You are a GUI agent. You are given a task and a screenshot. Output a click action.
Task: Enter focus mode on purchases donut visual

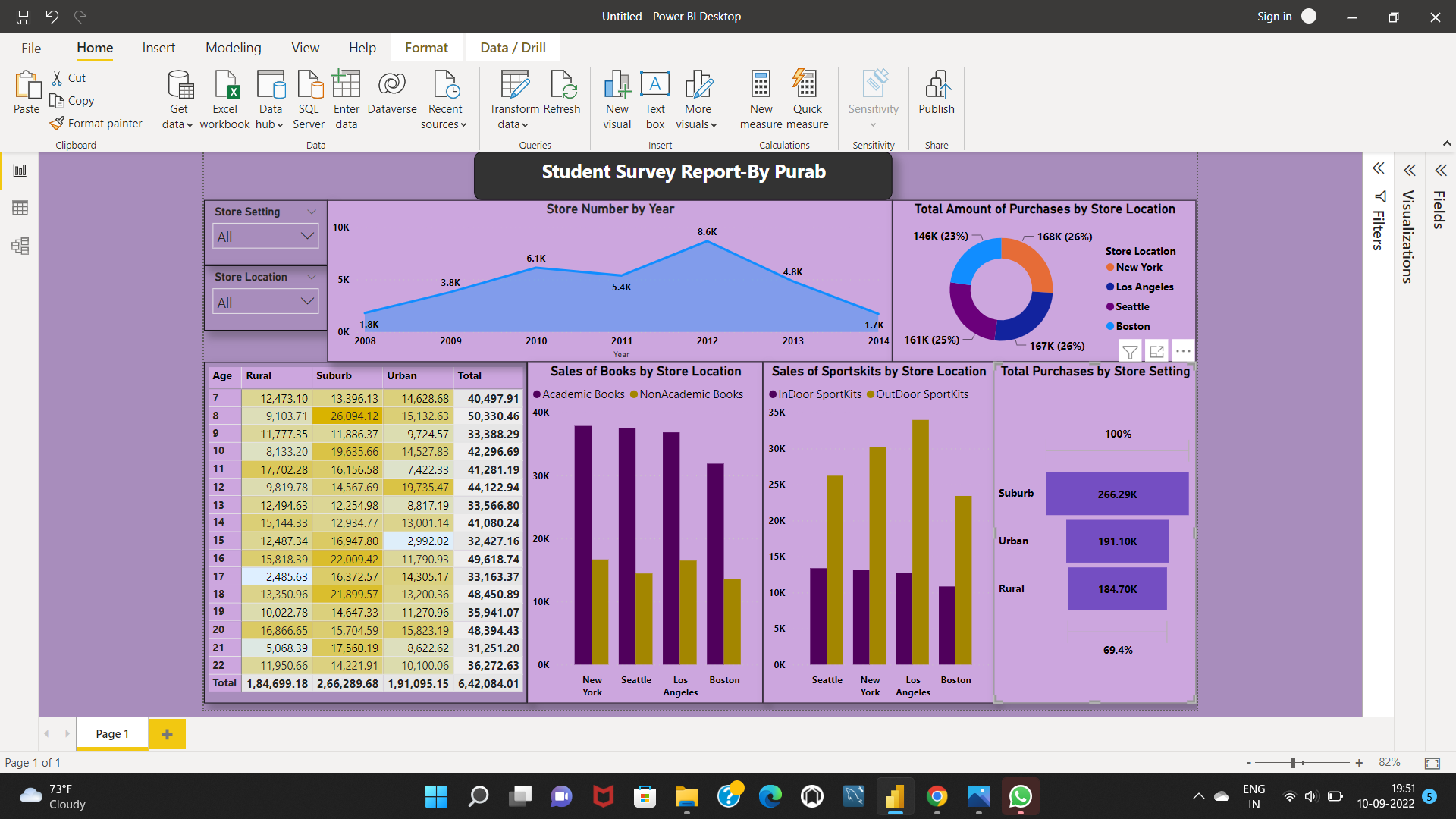[1156, 350]
